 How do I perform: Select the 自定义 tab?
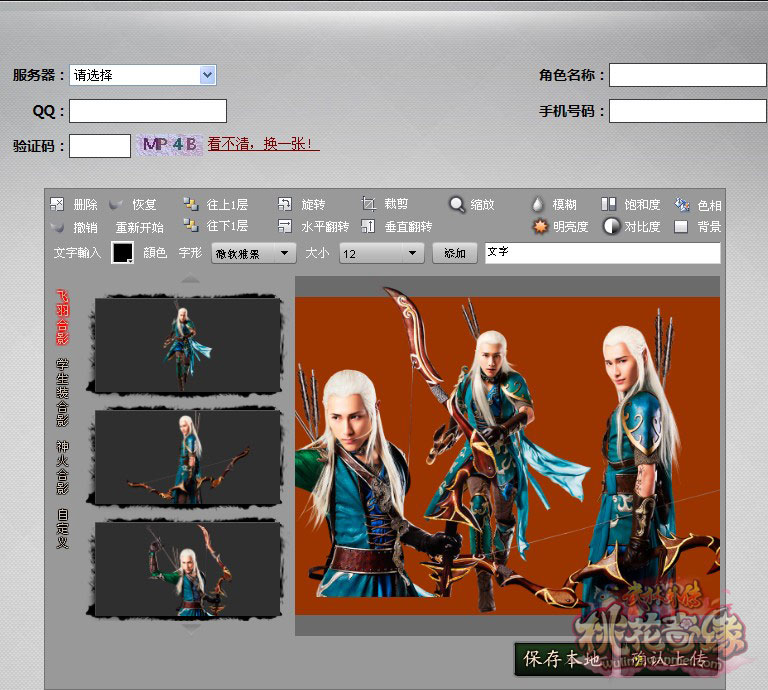click(x=62, y=528)
